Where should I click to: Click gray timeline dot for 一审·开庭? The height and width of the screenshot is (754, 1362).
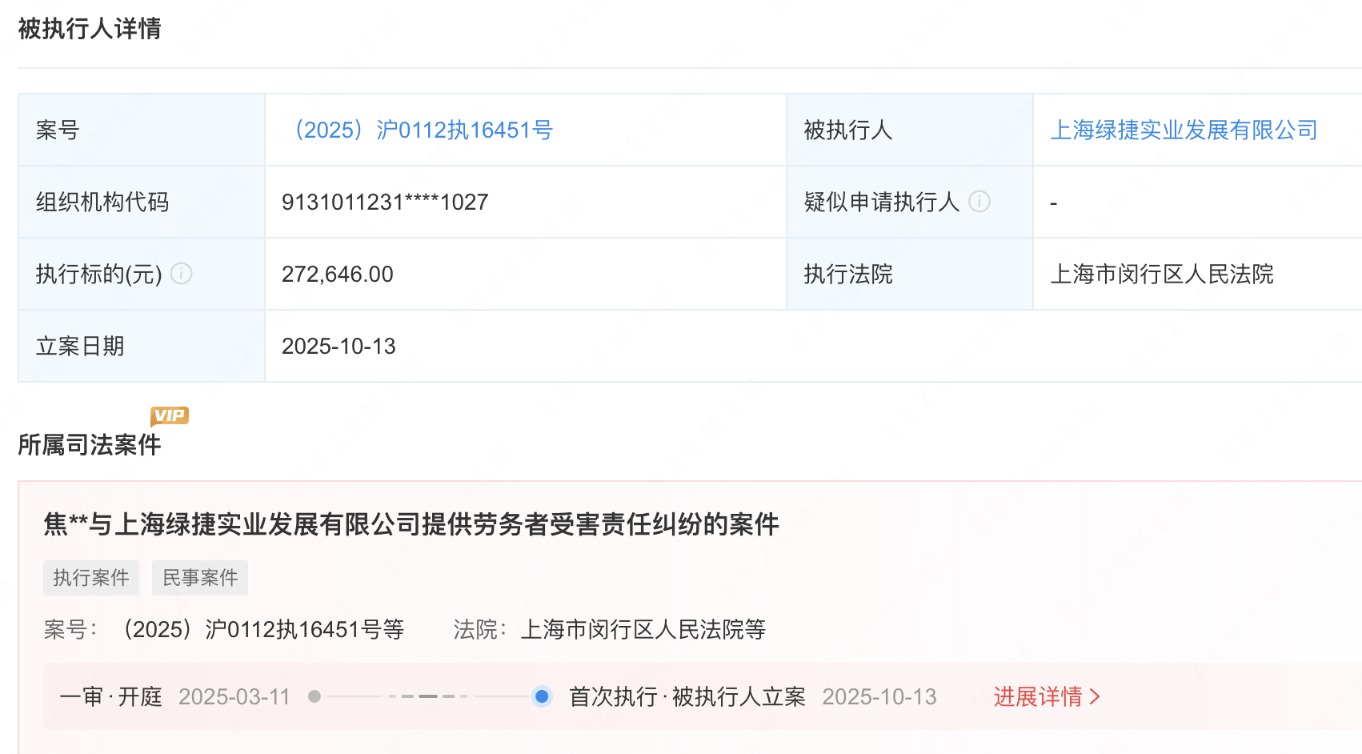[314, 697]
